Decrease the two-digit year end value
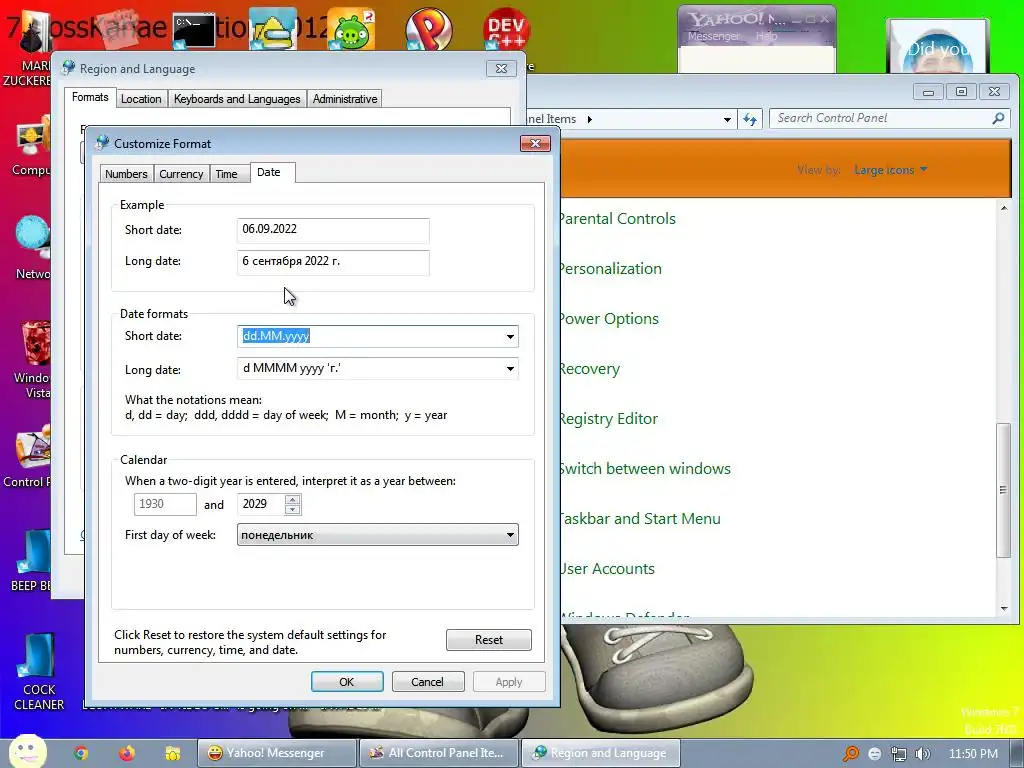Viewport: 1024px width, 768px height. click(x=293, y=509)
